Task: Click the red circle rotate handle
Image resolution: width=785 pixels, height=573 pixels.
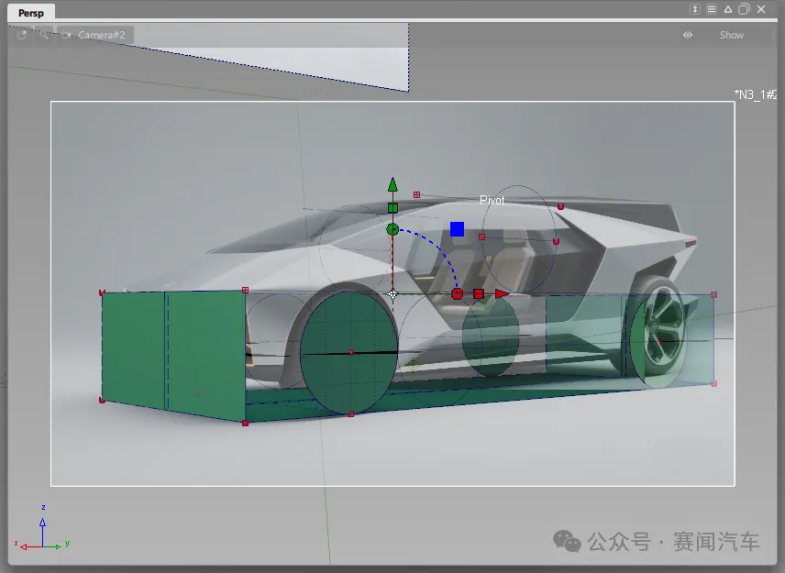Action: pos(457,294)
